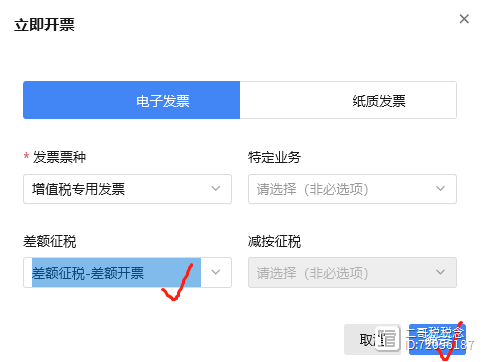Click the 特定业务 field label

pos(274,157)
